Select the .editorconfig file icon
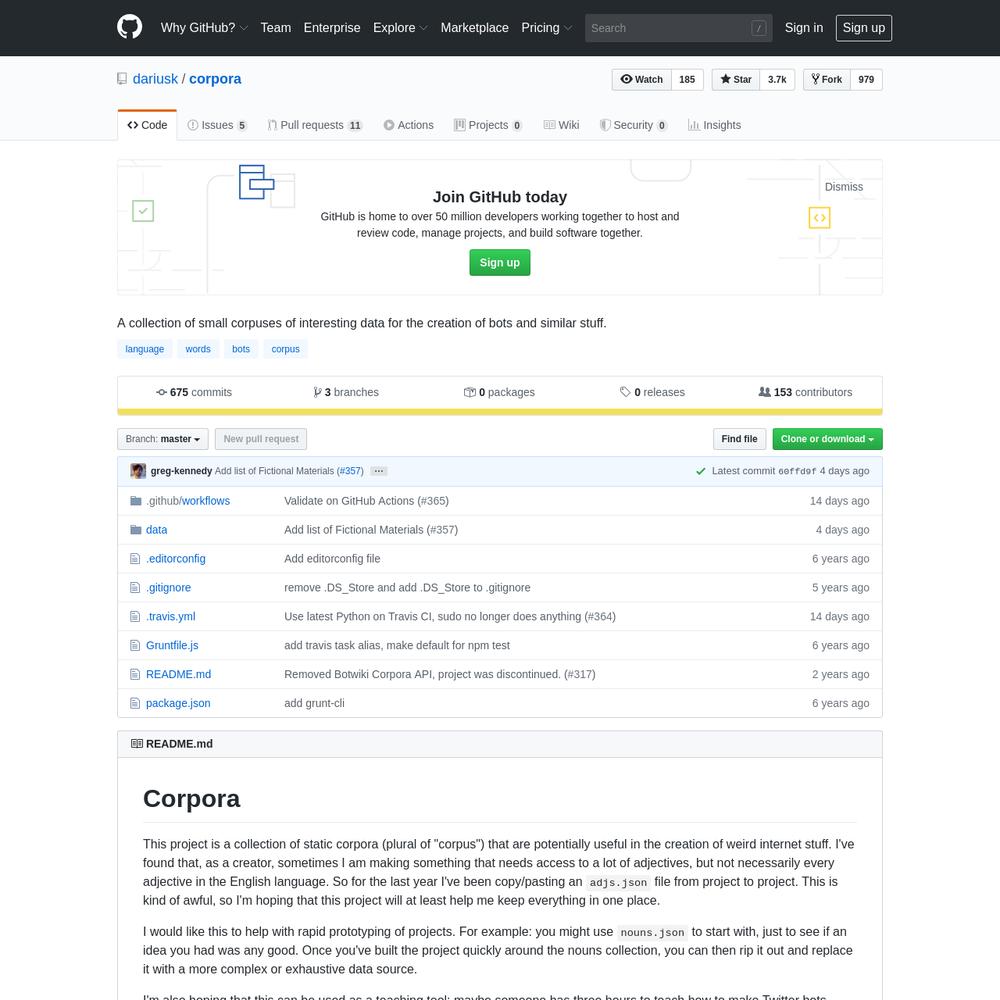Screen dimensions: 1000x1000 [135, 559]
